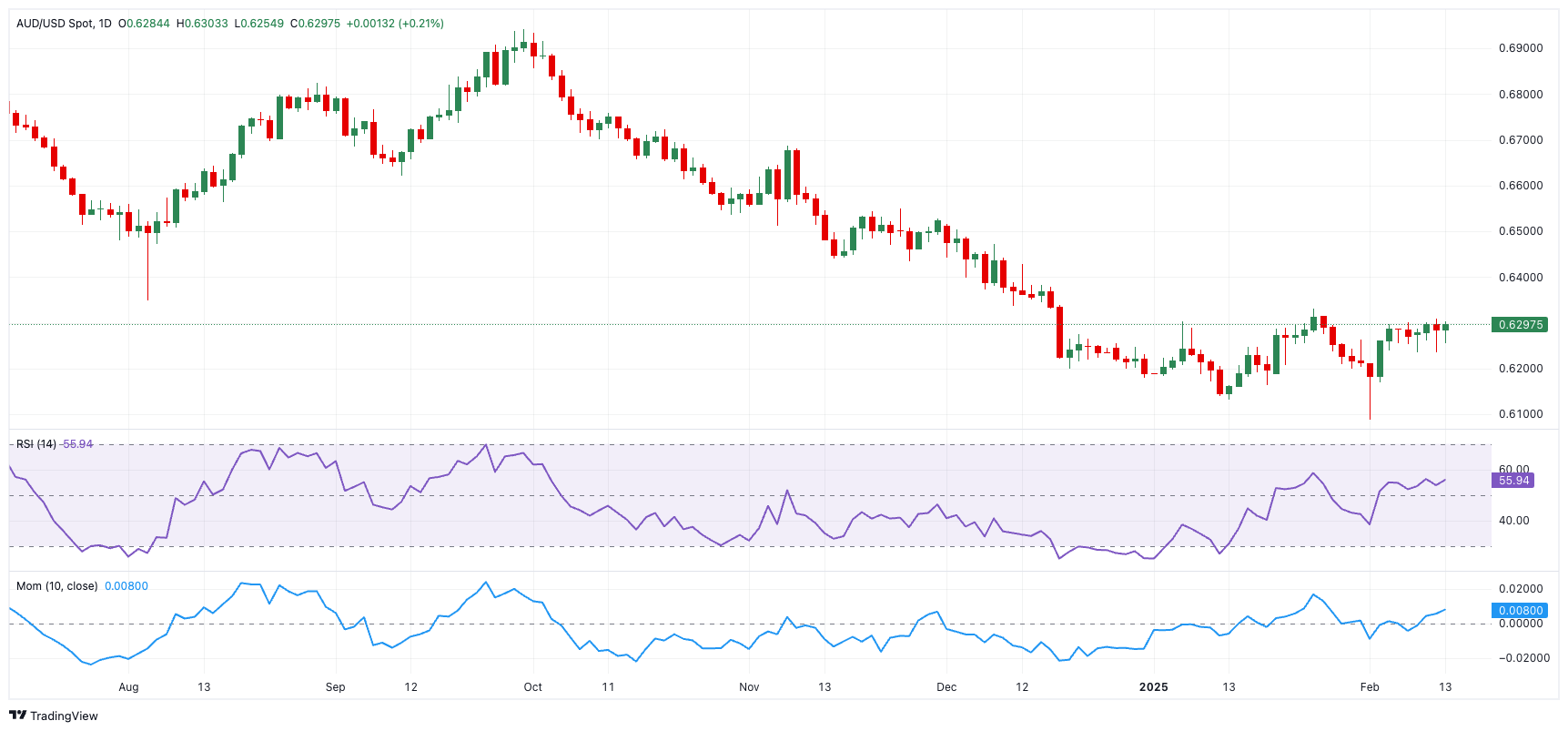Click the 2025 year marker on time axis
Viewport: 1568px width, 731px height.
[x=1153, y=687]
